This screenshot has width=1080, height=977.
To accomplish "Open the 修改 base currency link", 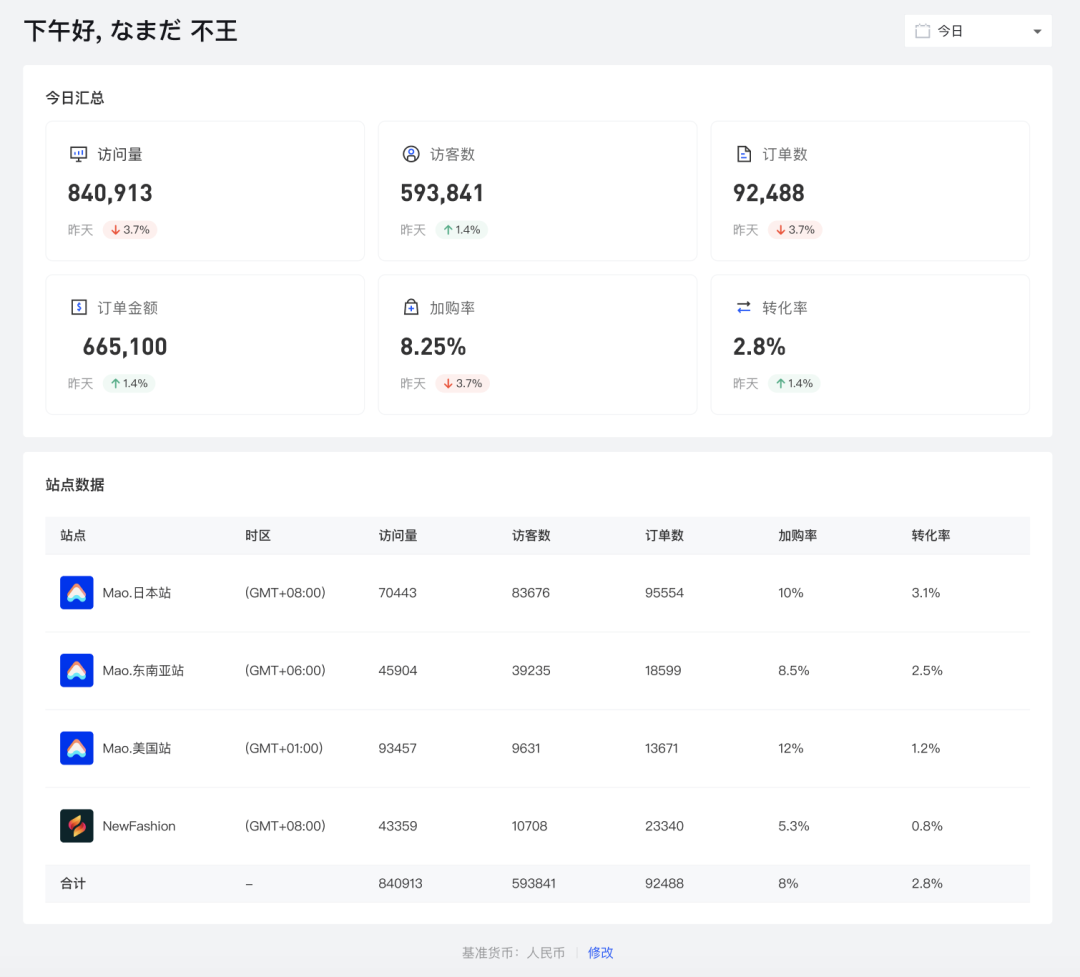I will [x=600, y=952].
